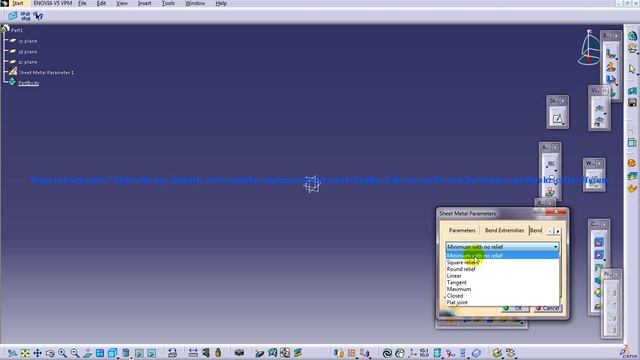The image size is (640, 360).
Task: Open the View menu
Action: click(122, 3)
